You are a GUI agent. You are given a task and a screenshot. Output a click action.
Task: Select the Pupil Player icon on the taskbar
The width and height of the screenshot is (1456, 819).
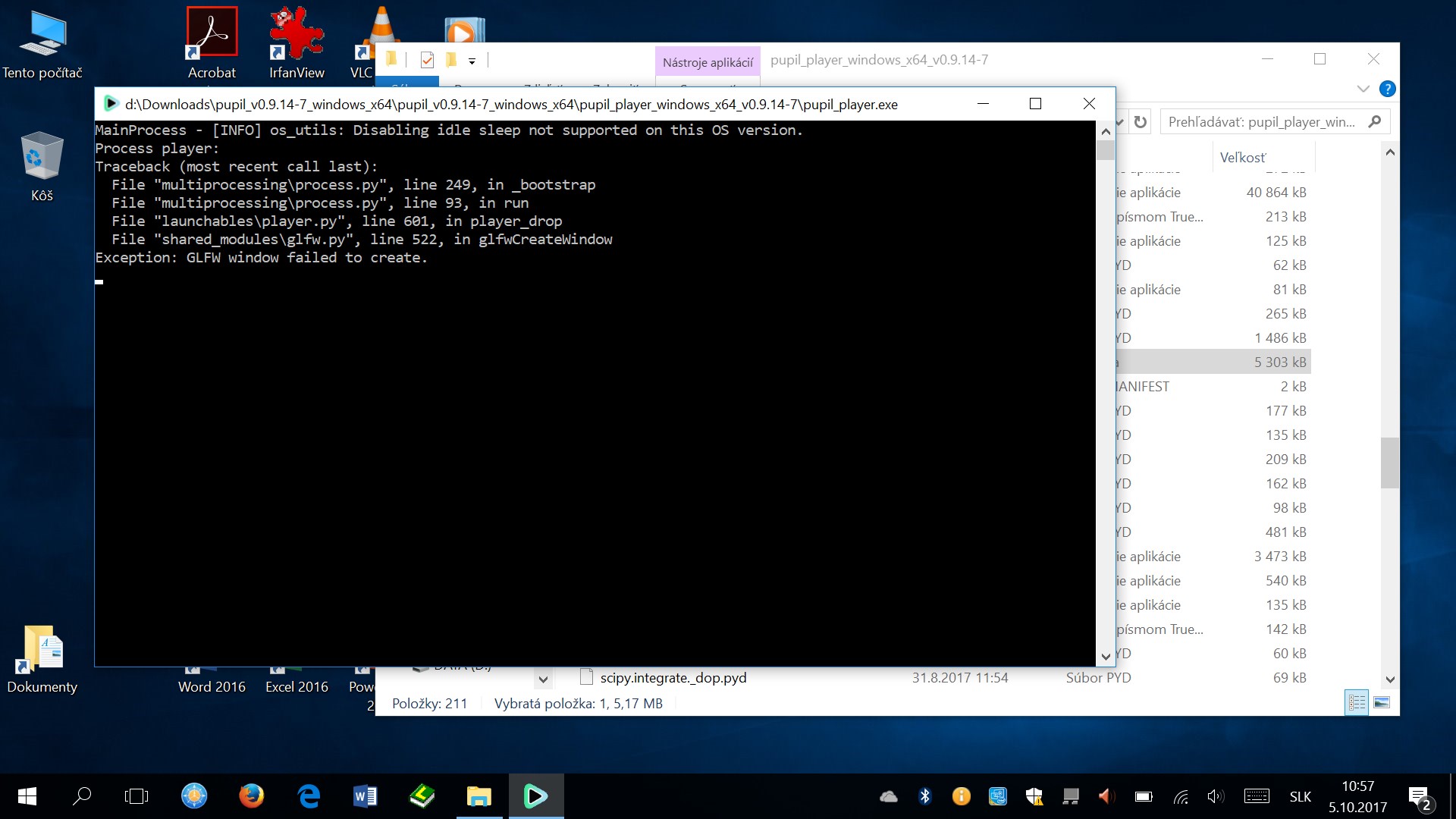click(x=536, y=795)
